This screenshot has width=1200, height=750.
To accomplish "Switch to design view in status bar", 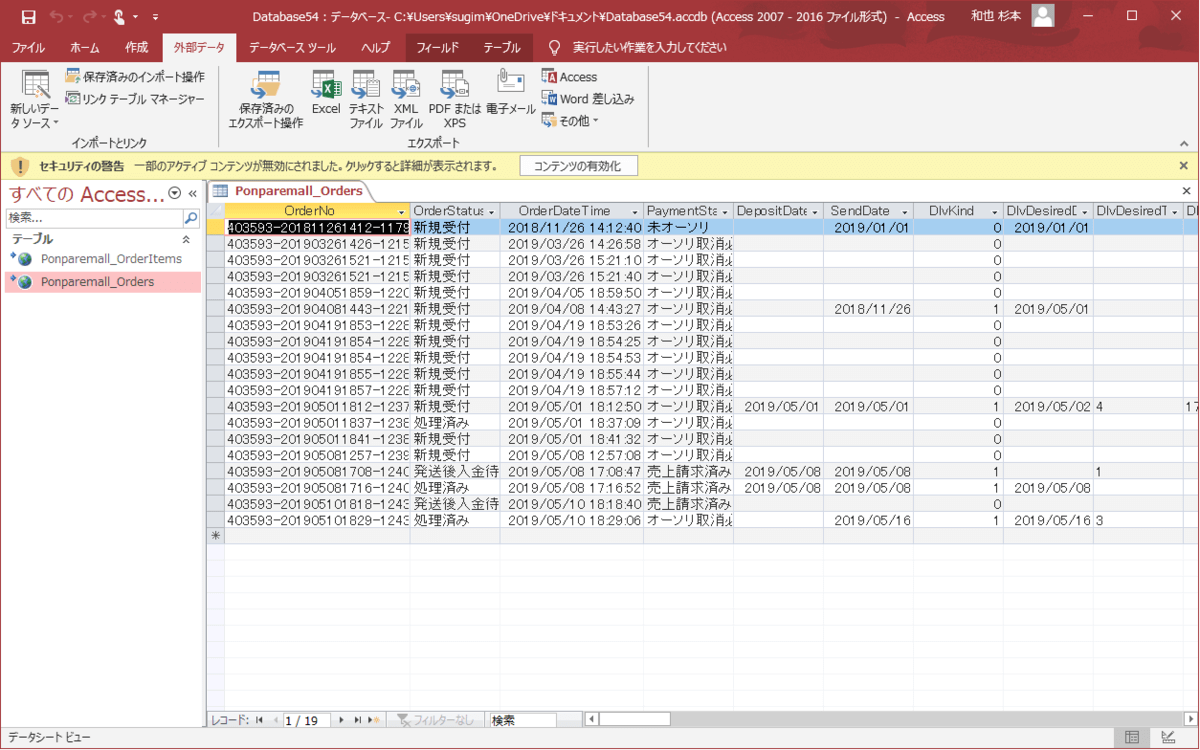I will pos(1168,738).
